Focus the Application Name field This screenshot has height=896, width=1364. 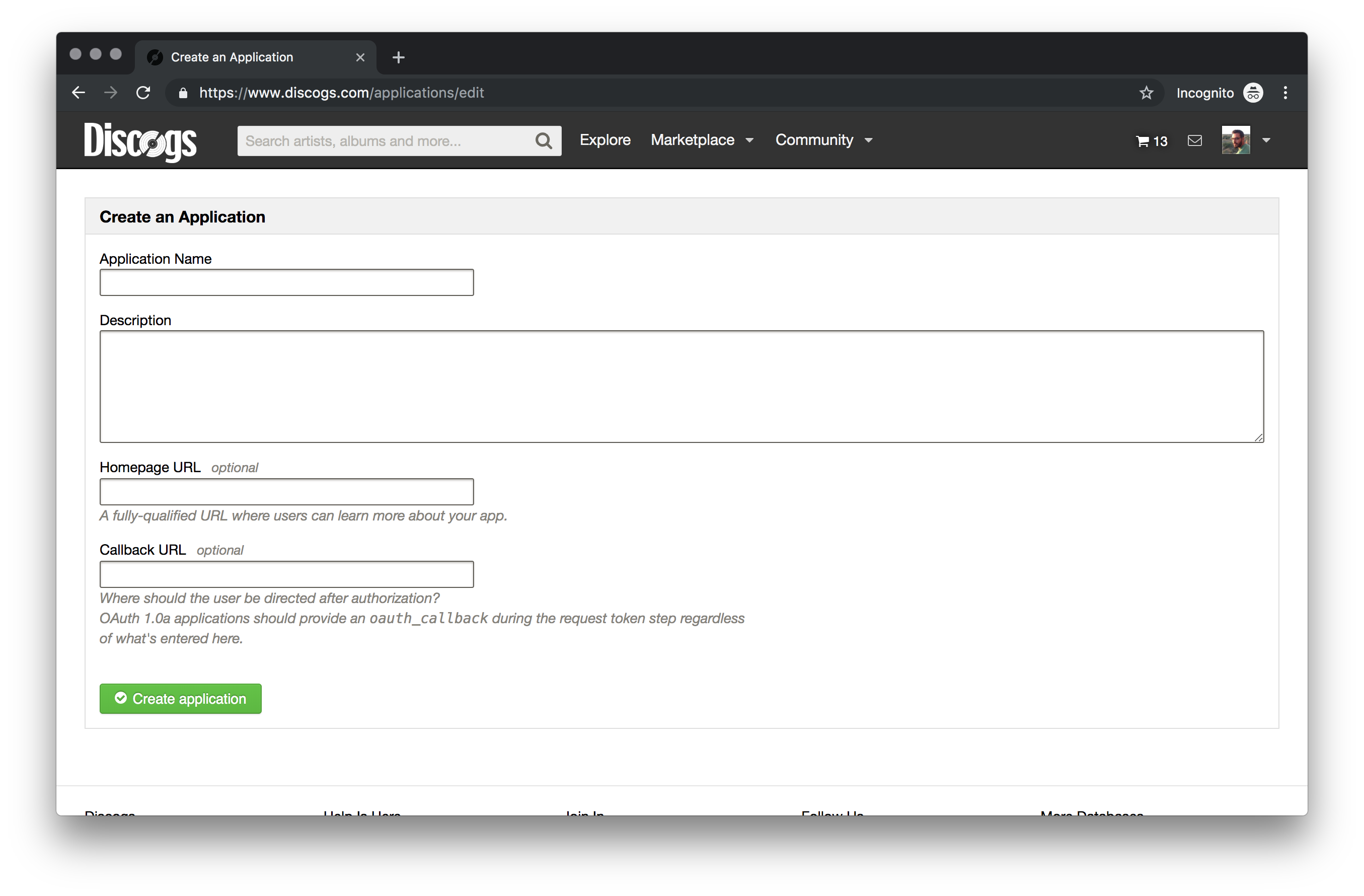click(x=286, y=282)
